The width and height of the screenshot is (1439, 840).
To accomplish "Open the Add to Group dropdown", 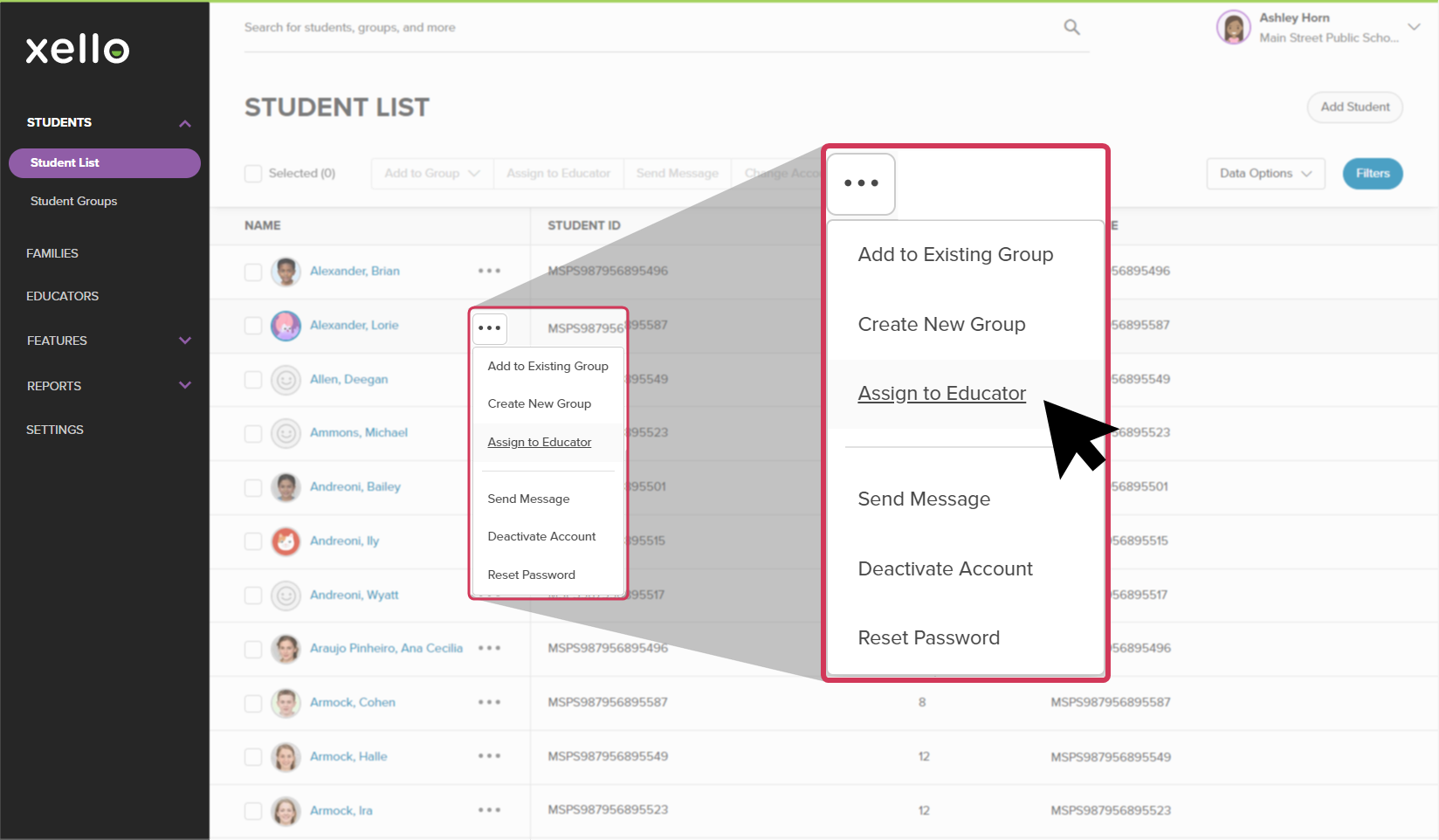I will tap(432, 174).
